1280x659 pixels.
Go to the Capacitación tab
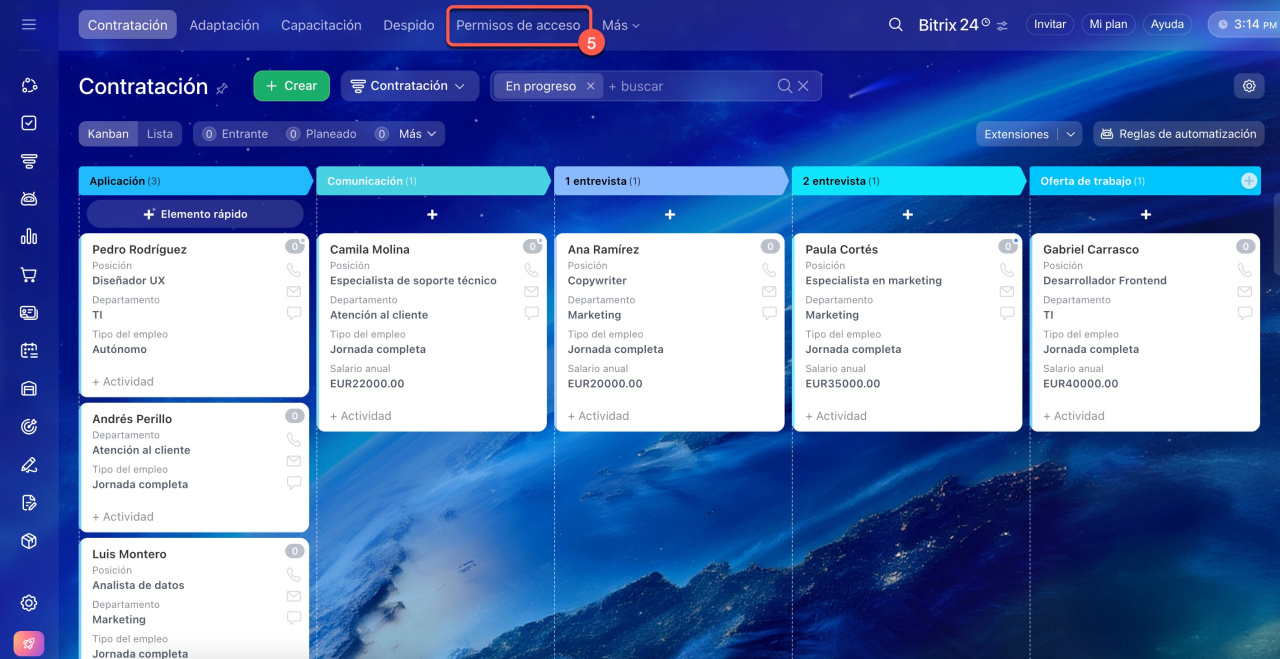tap(321, 25)
